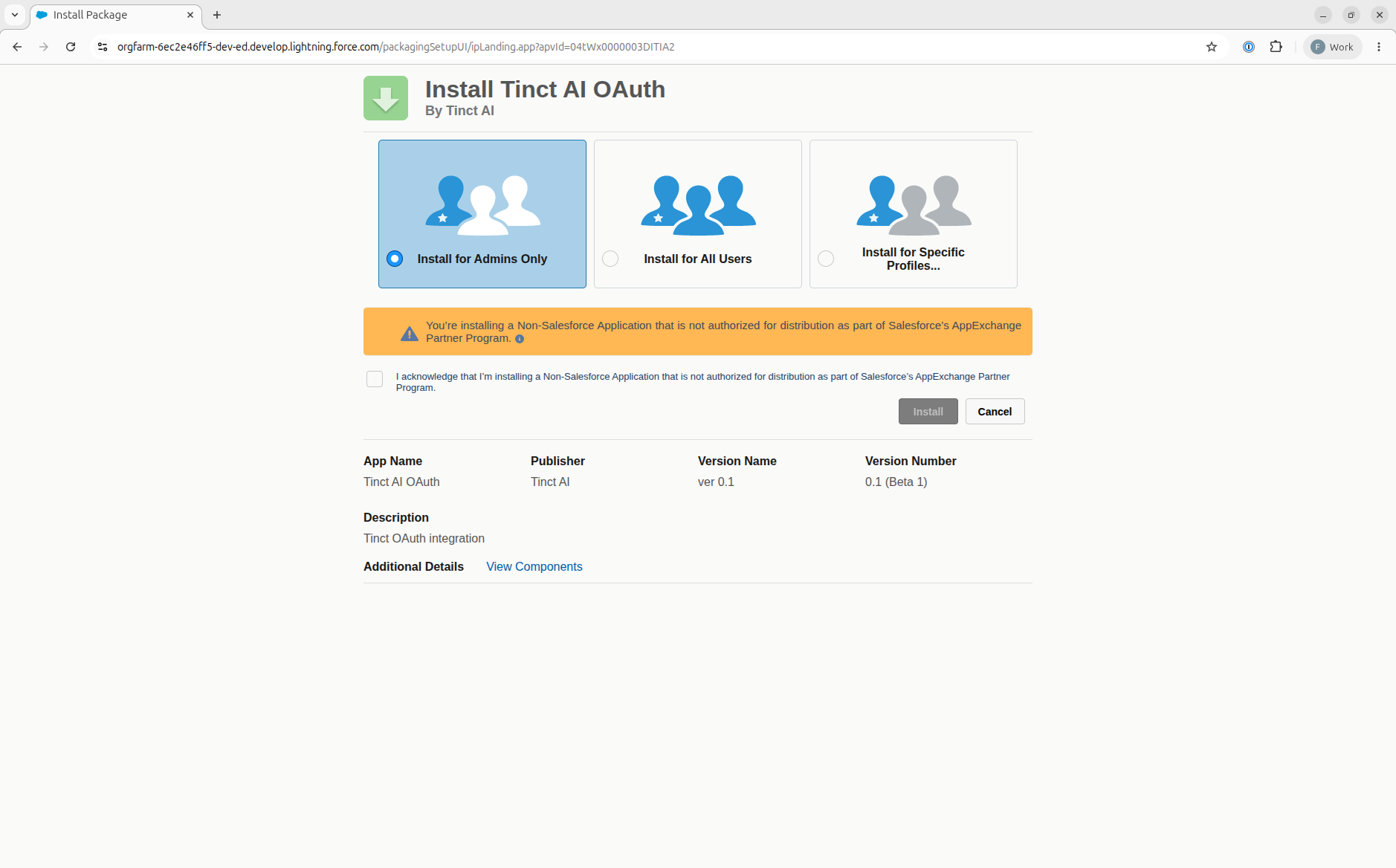This screenshot has width=1396, height=868.
Task: Click the Version Name value ver 0.1
Action: pyautogui.click(x=716, y=482)
